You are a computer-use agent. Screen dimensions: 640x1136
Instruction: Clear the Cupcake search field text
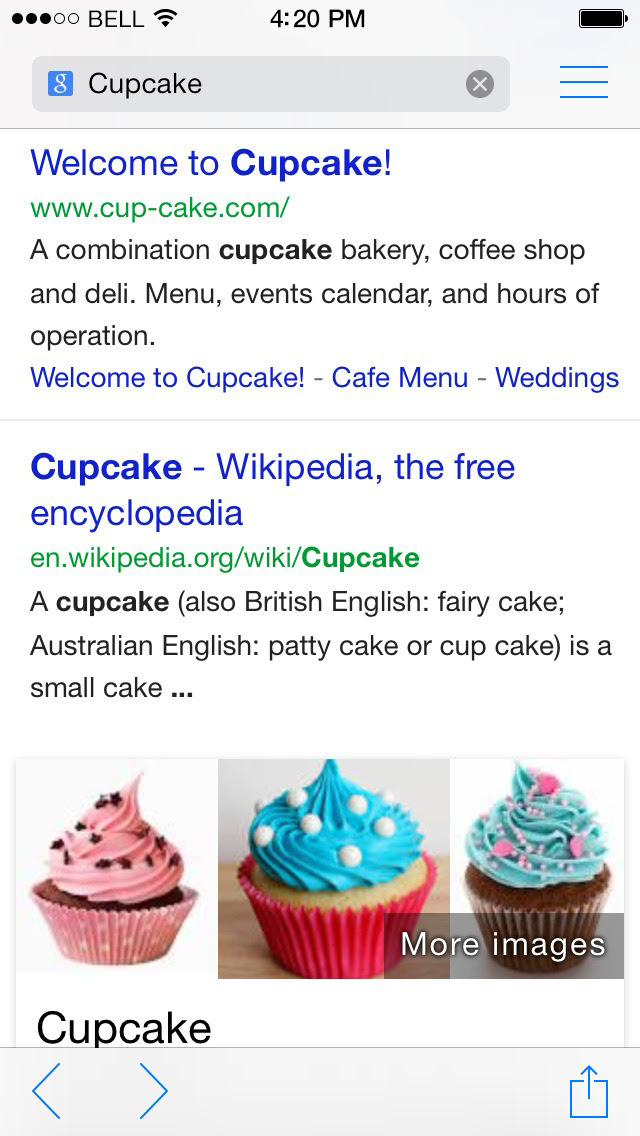[x=479, y=84]
